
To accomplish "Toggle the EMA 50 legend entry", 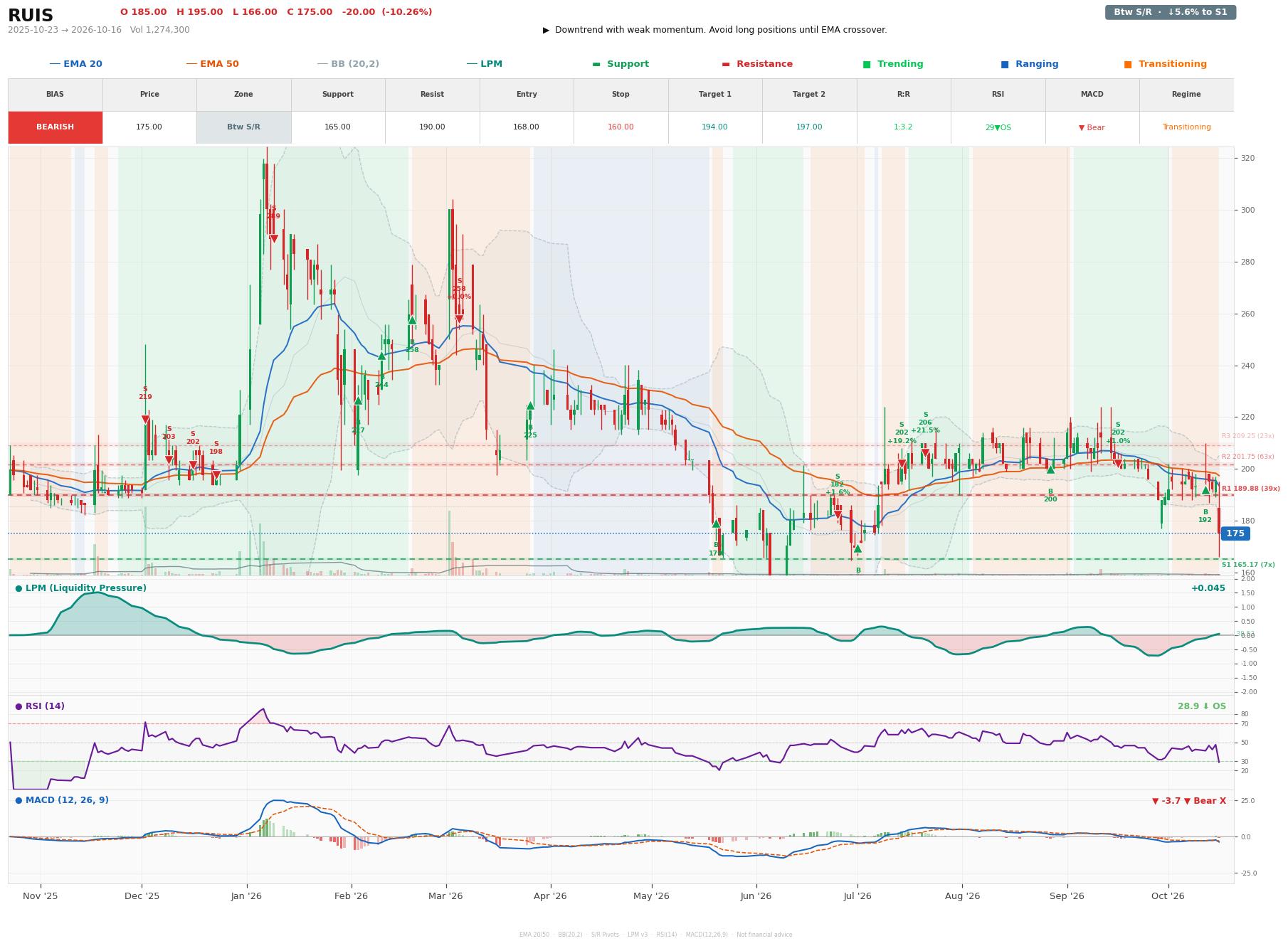I will [x=212, y=64].
